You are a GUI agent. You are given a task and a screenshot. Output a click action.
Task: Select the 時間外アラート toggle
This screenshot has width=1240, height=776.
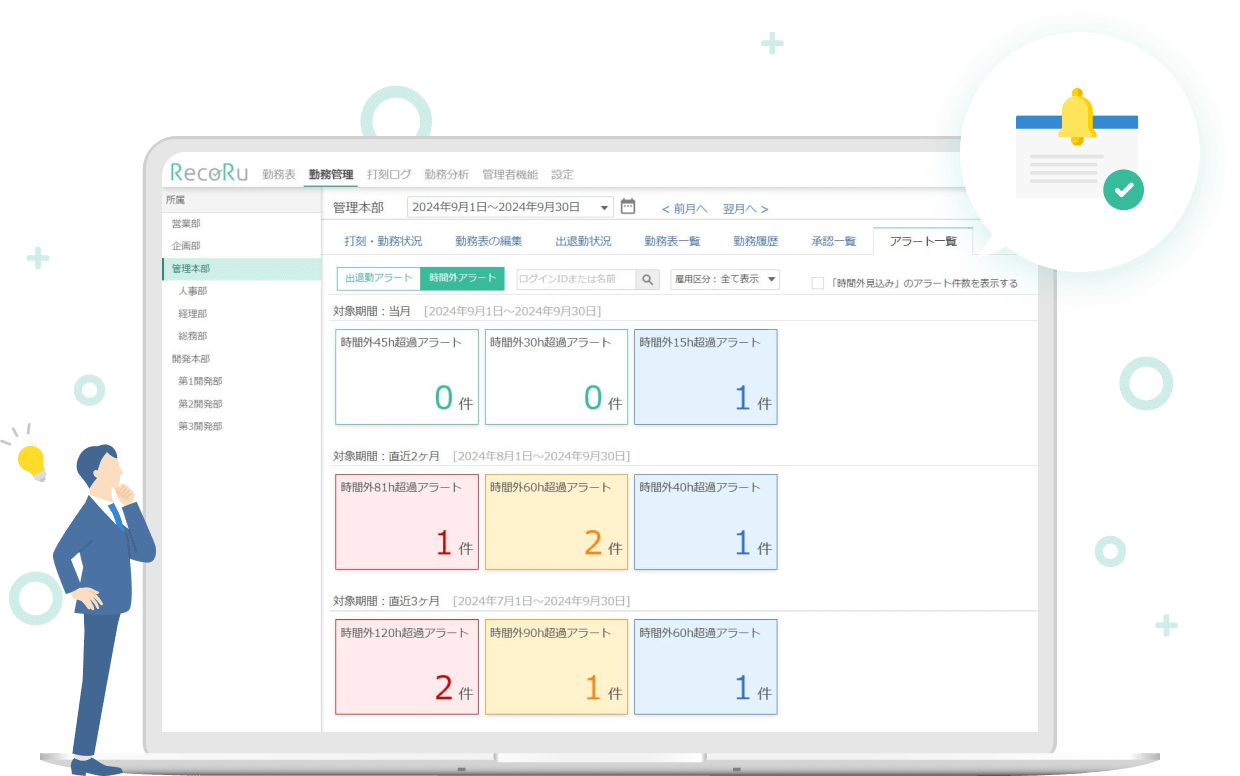[462, 278]
